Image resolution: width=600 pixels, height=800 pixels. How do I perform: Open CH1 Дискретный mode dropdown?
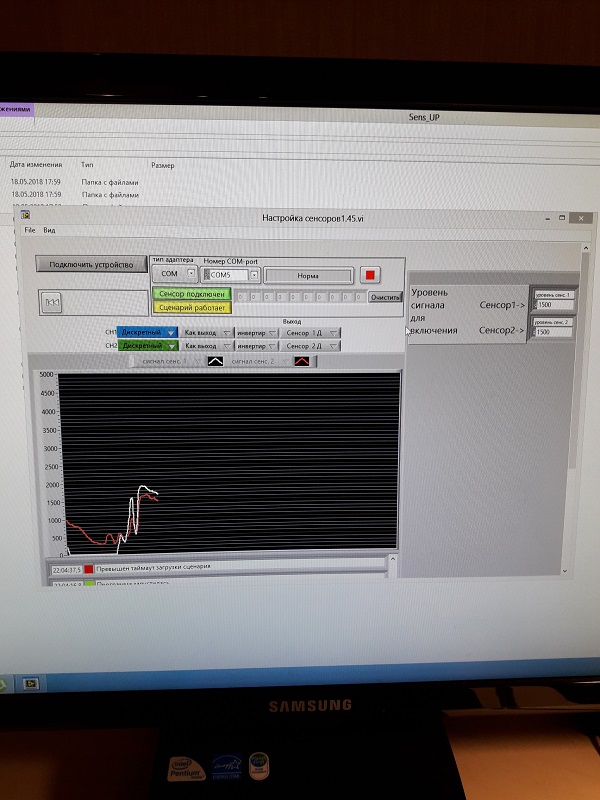click(x=147, y=332)
